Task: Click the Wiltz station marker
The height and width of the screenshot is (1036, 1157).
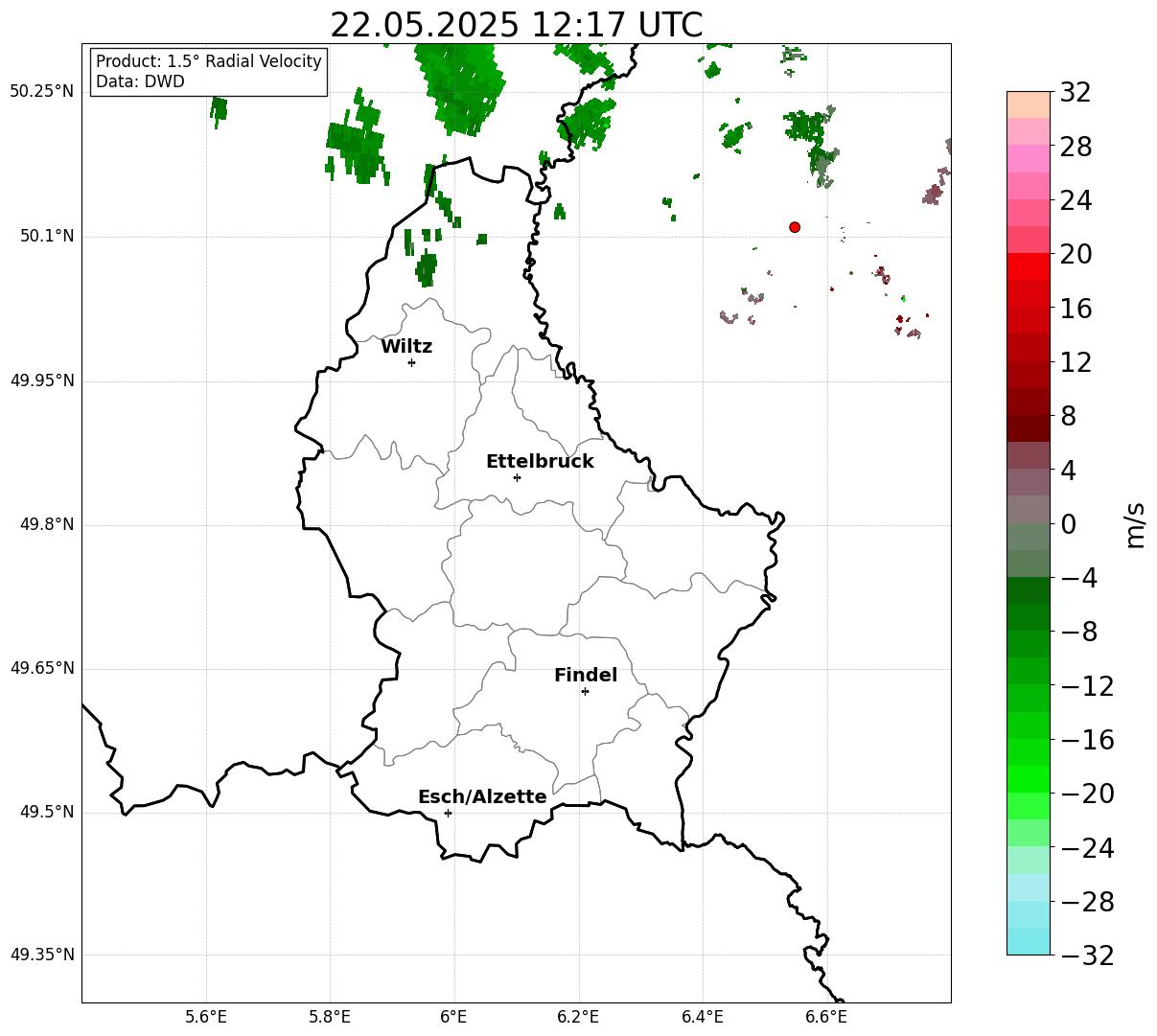Action: coord(411,362)
